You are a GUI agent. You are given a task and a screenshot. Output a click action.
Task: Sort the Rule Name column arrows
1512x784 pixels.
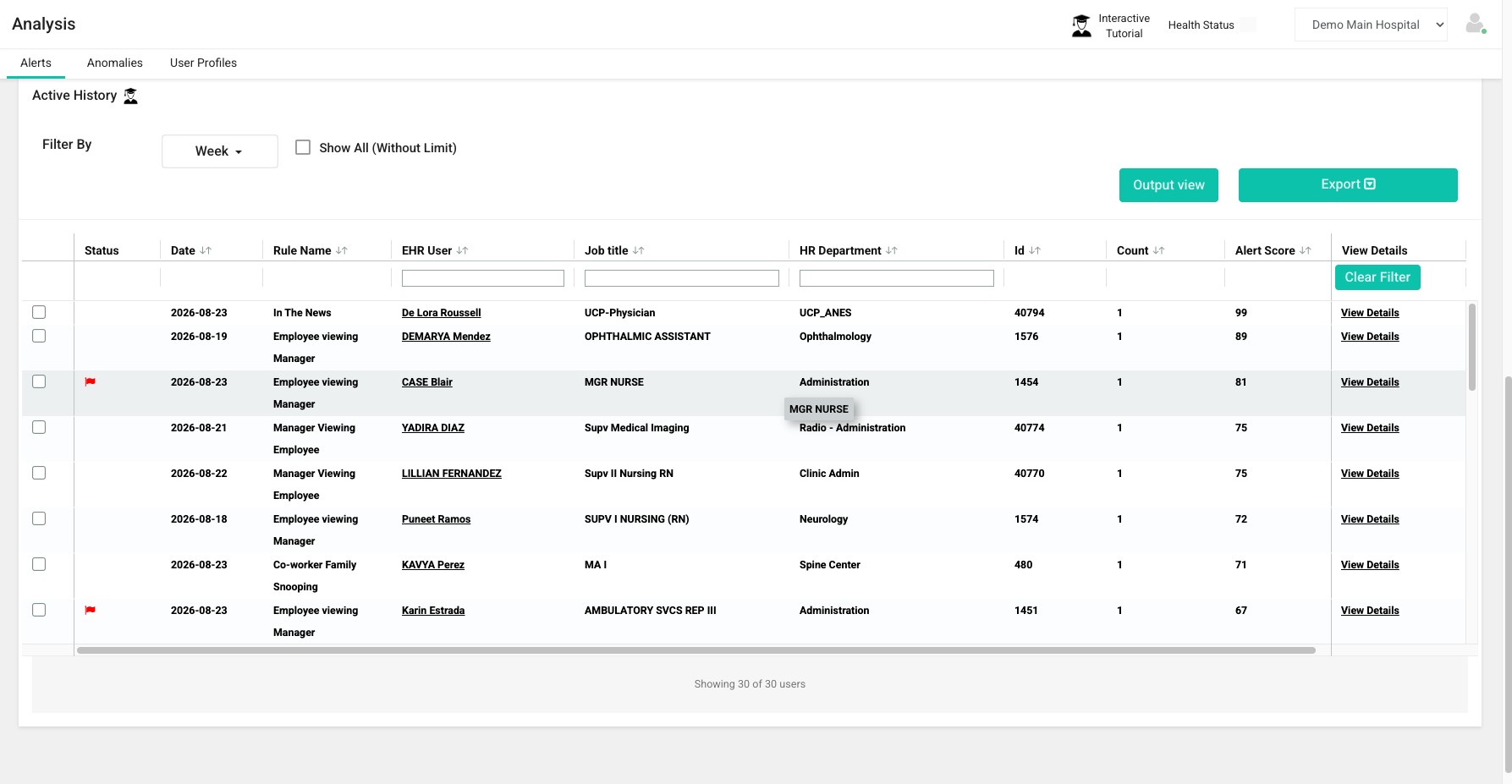[x=342, y=250]
